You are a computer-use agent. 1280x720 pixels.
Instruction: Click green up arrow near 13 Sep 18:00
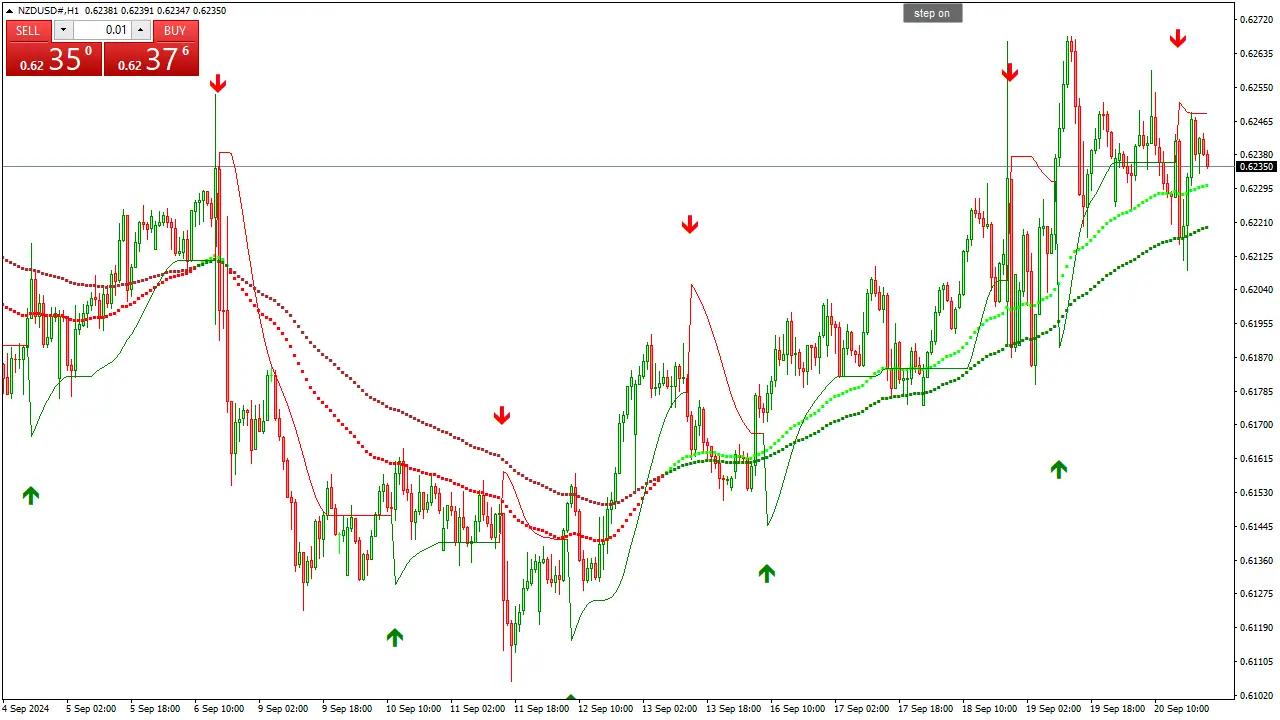pyautogui.click(x=766, y=572)
